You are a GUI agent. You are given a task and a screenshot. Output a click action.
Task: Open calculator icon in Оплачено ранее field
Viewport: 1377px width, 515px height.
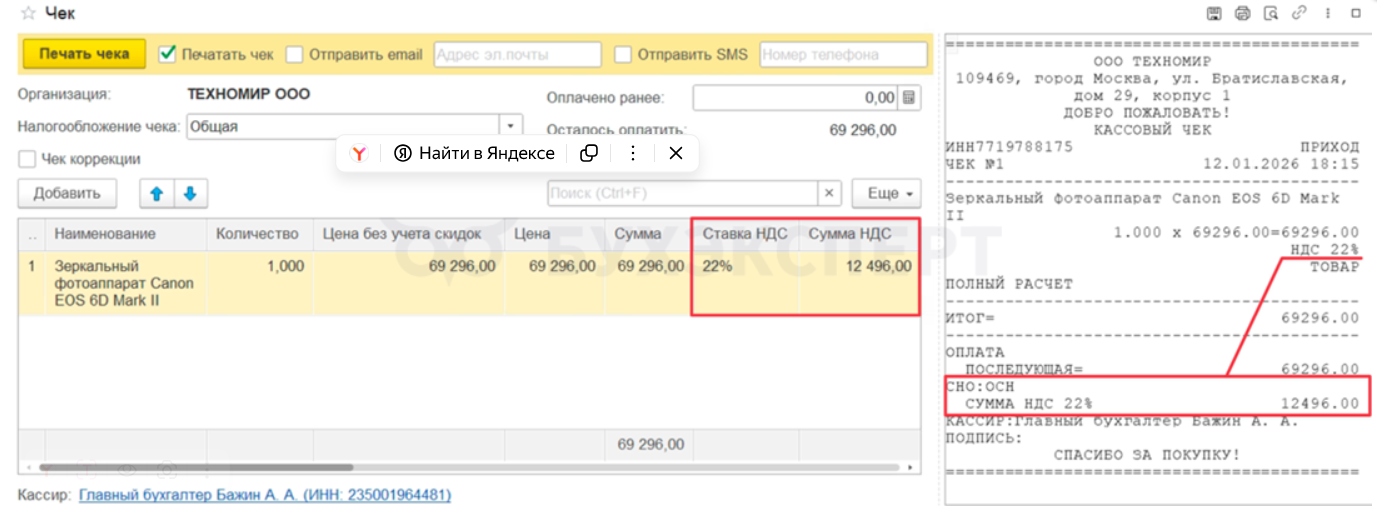click(909, 98)
